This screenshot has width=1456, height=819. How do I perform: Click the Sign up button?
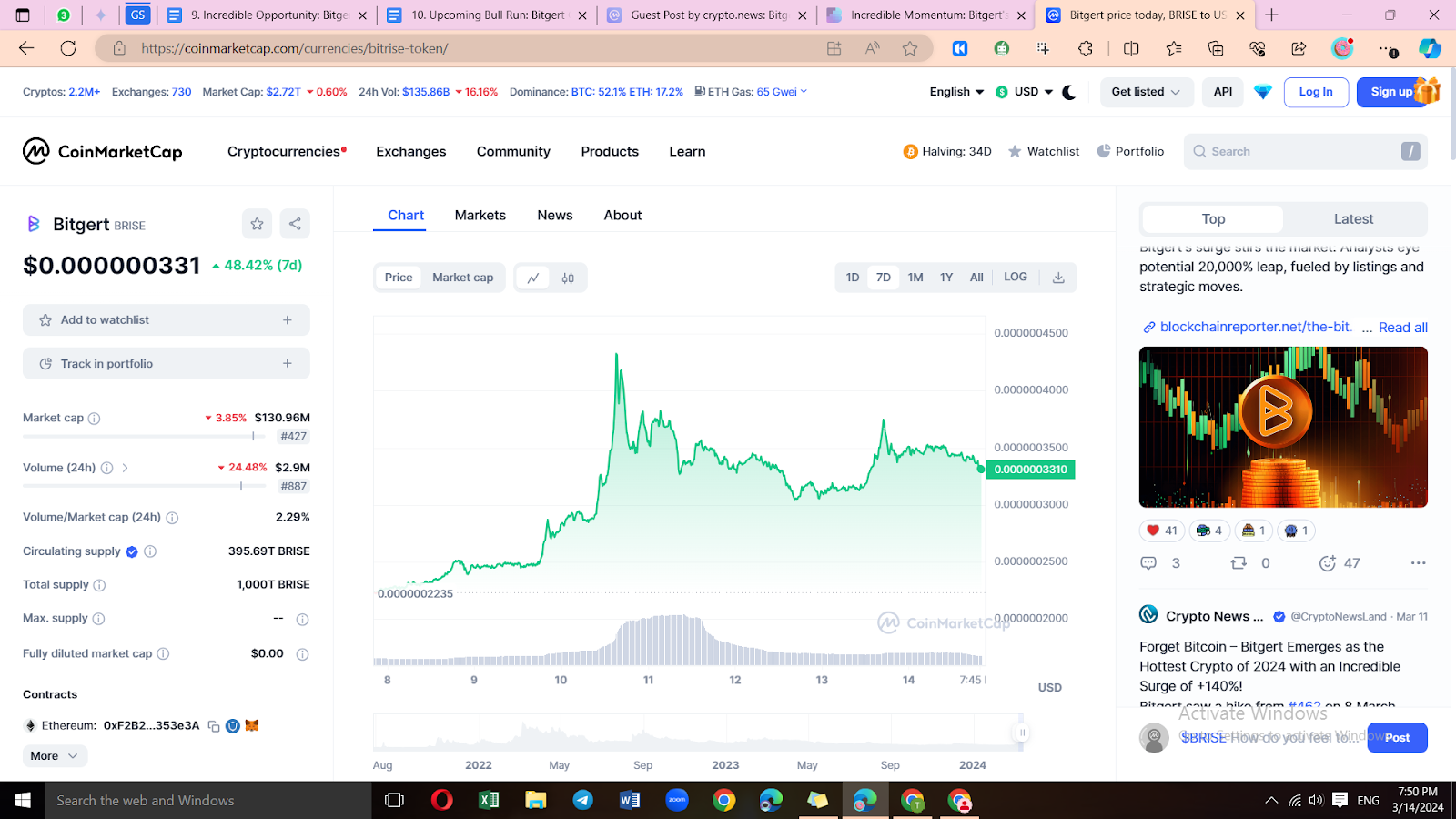[1392, 92]
